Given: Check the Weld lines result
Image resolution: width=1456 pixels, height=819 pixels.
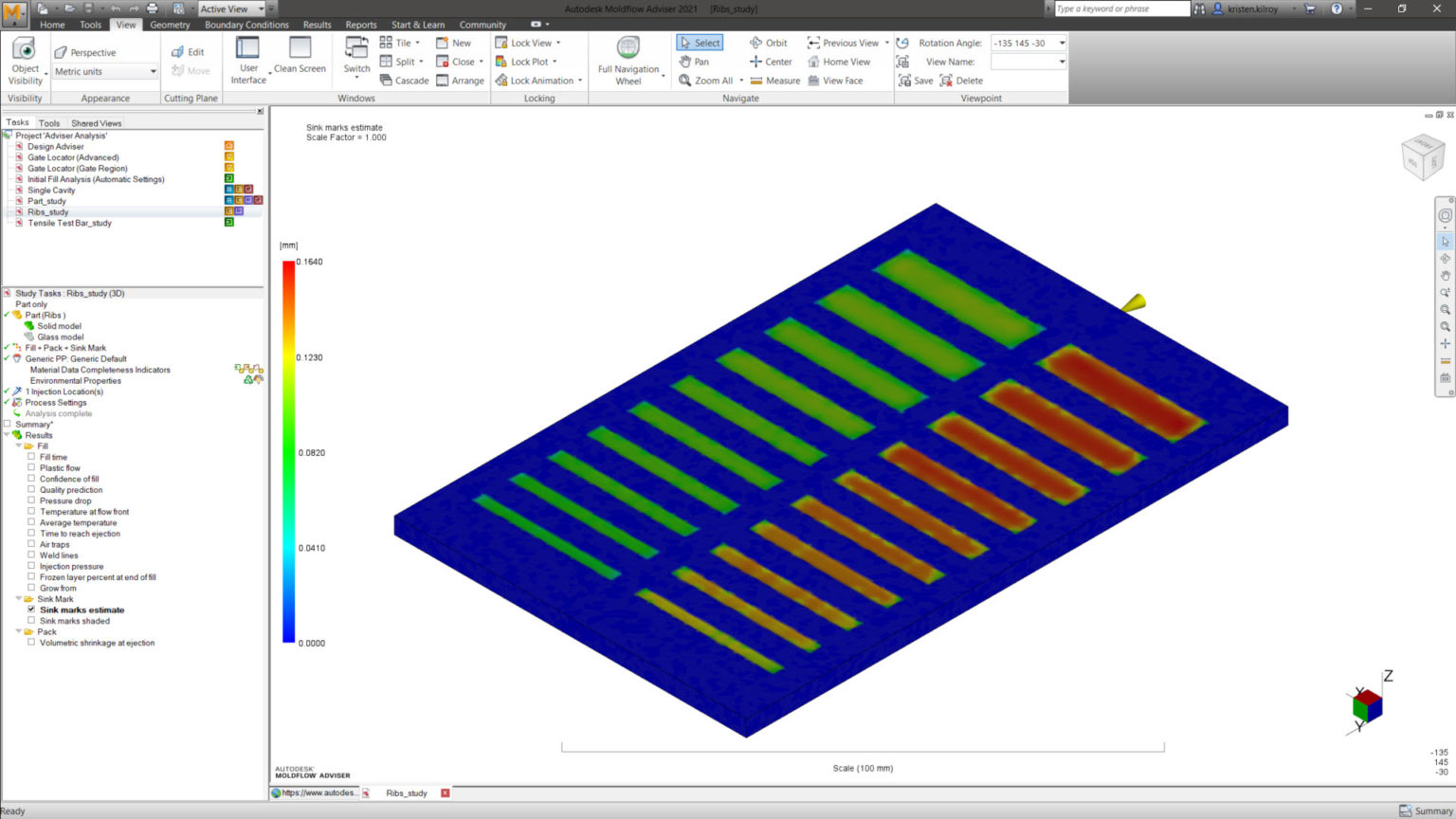Looking at the screenshot, I should (x=31, y=555).
